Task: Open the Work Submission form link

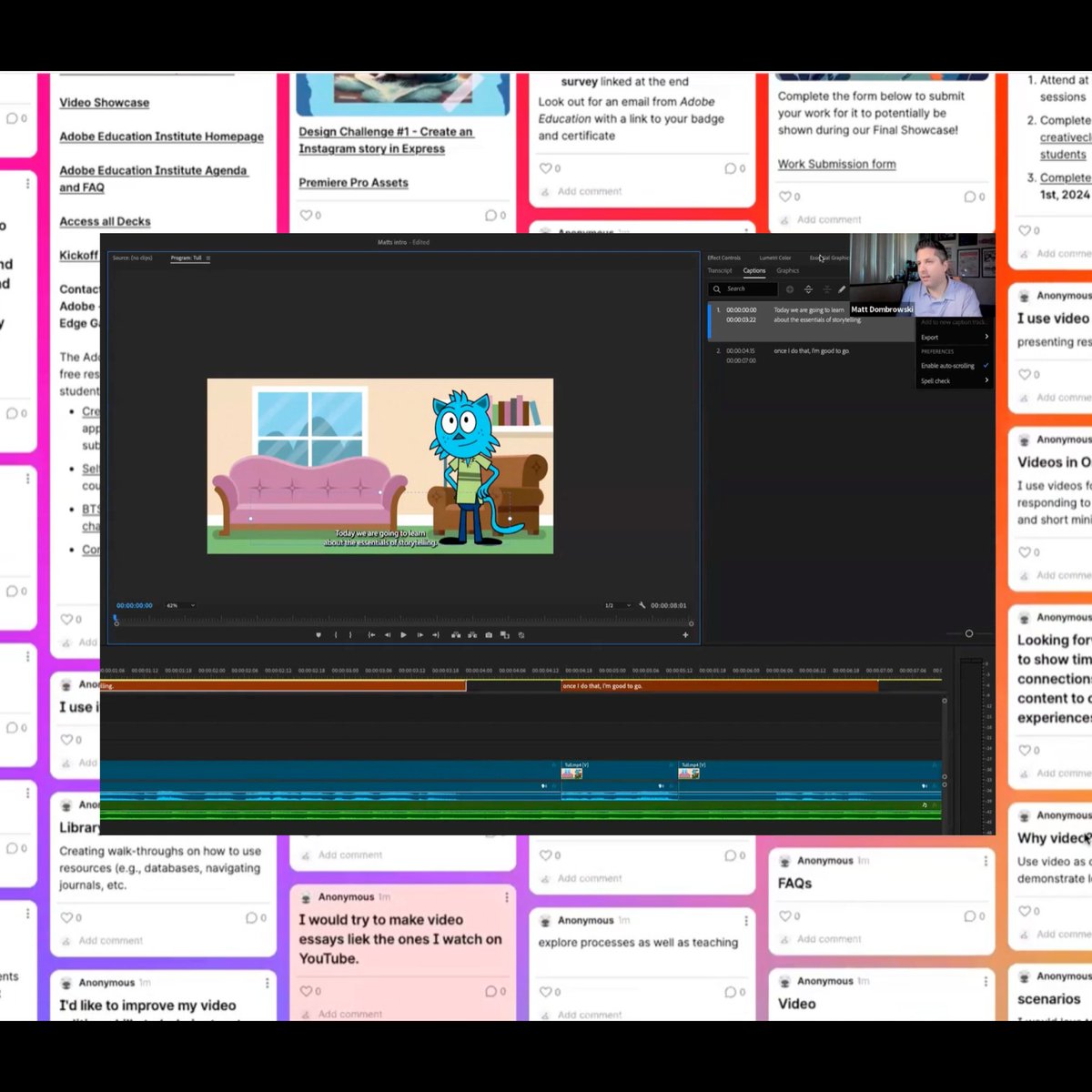Action: tap(837, 164)
